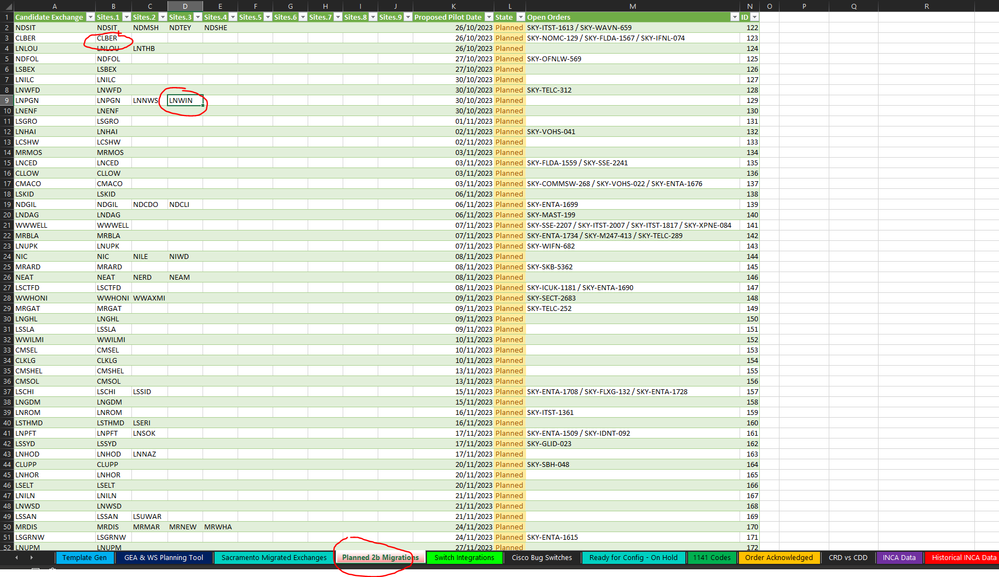This screenshot has width=999, height=577.
Task: Open the Sites.7 column filter arrow
Action: click(x=338, y=17)
